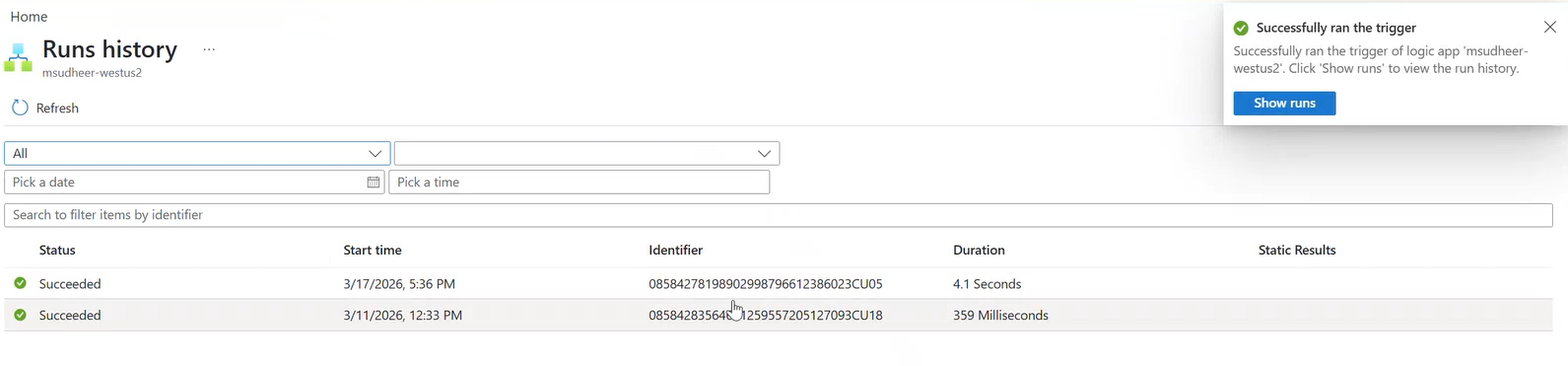
Task: Click the Logic App icon beside Runs history
Action: [x=18, y=58]
